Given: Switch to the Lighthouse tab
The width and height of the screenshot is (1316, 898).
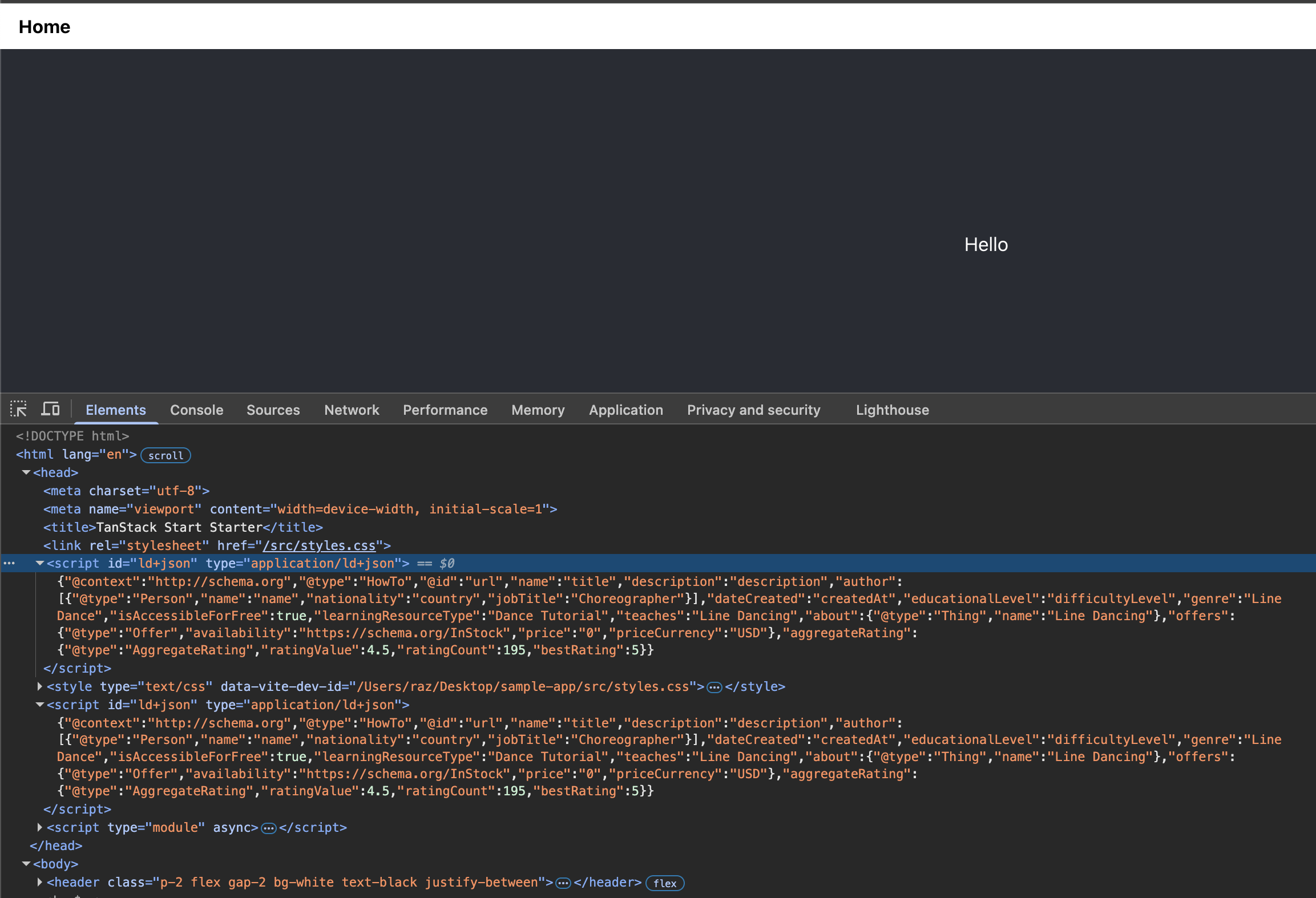Looking at the screenshot, I should pos(893,410).
